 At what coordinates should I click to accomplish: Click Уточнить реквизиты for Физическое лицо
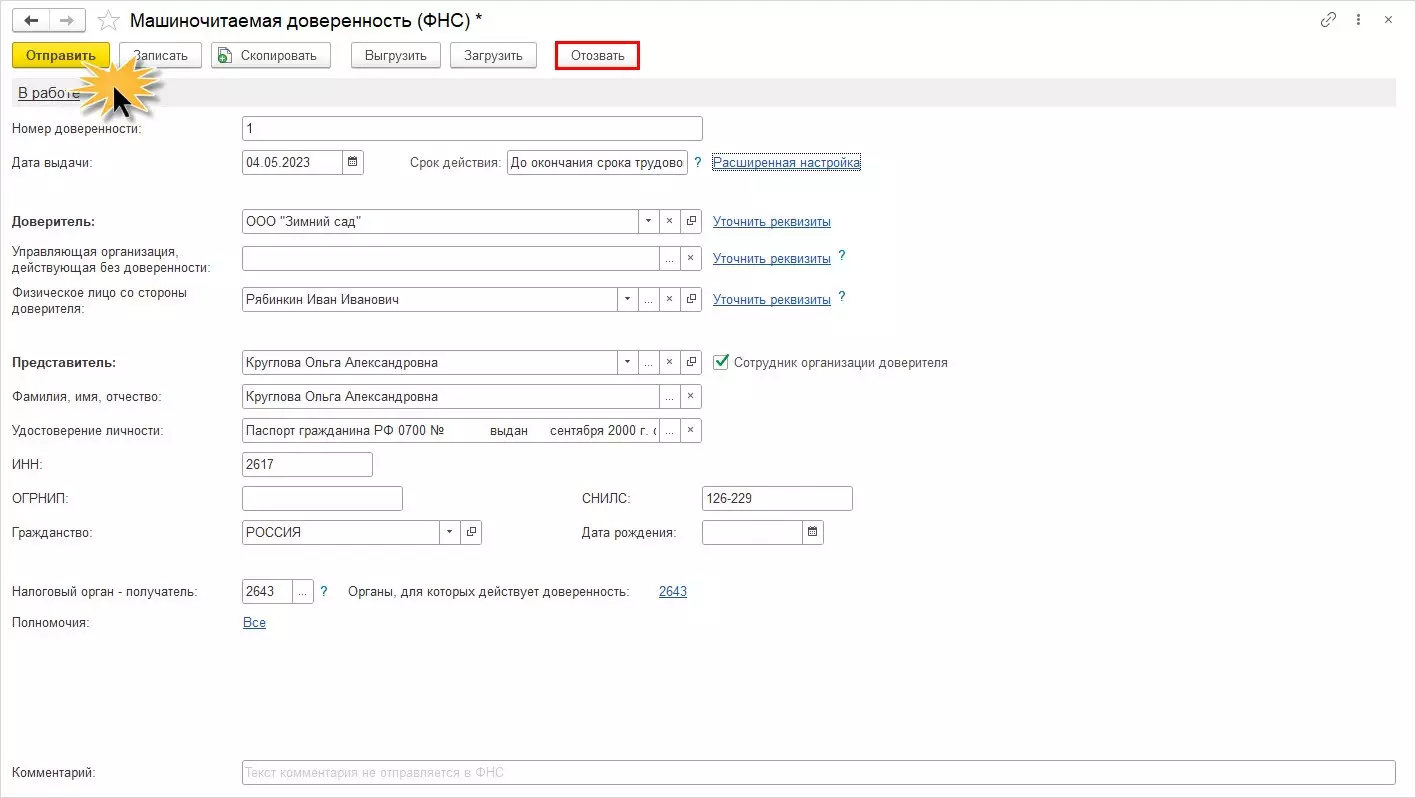click(x=772, y=299)
